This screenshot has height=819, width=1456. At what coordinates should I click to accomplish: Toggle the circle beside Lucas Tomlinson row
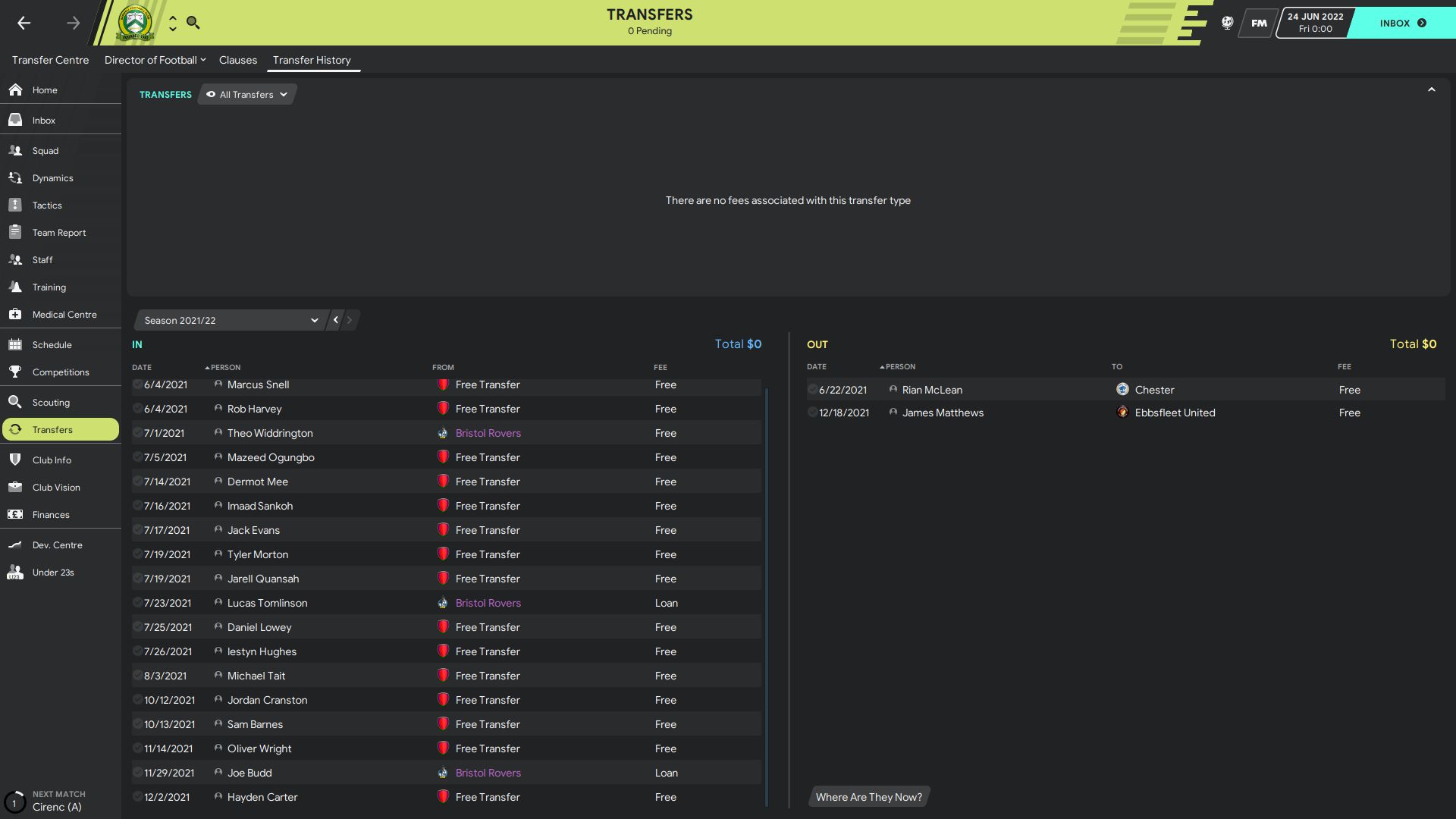pyautogui.click(x=138, y=603)
